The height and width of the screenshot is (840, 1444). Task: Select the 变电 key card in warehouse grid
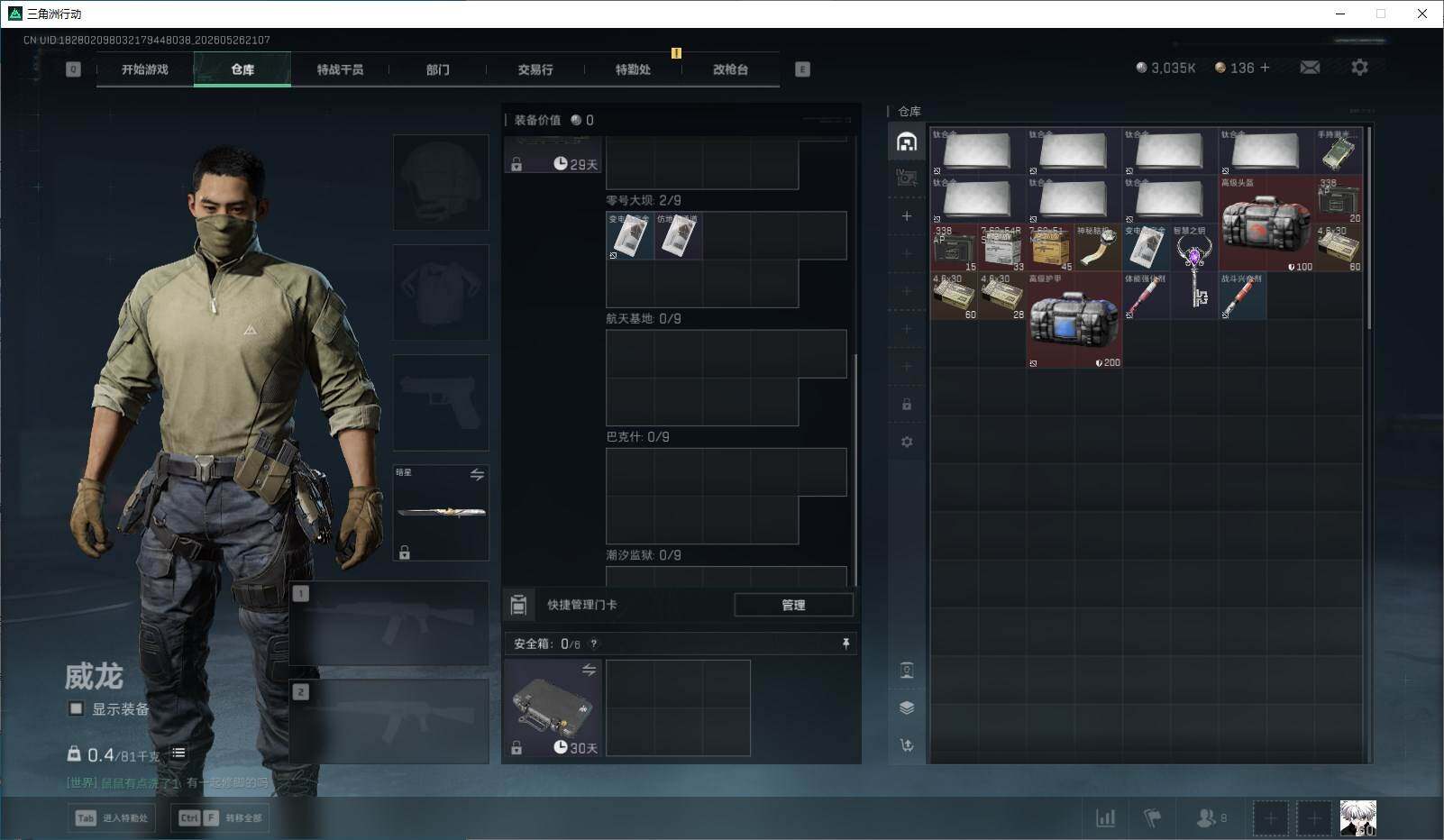(x=1147, y=248)
